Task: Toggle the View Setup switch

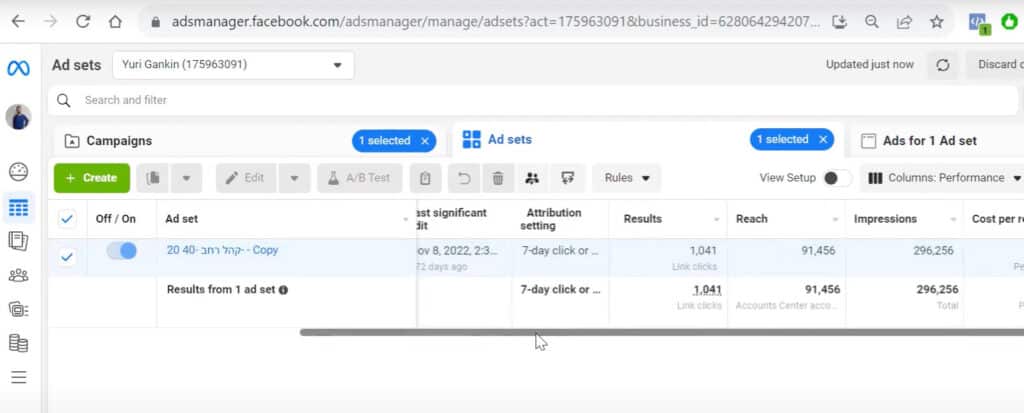Action: coord(836,178)
